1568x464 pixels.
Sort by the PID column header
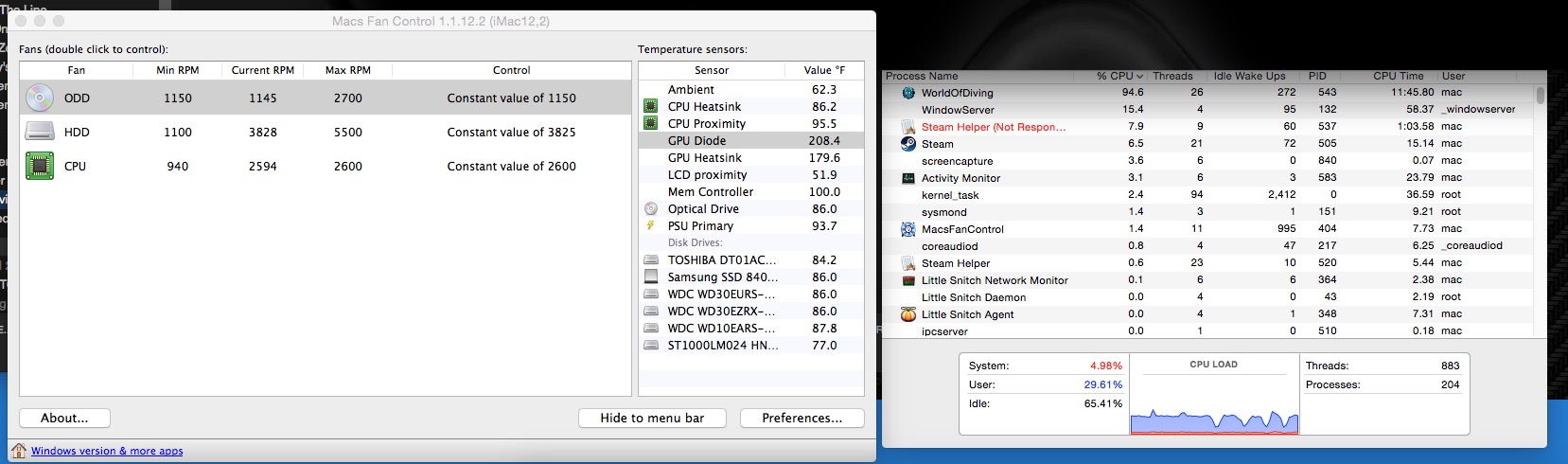(1317, 76)
